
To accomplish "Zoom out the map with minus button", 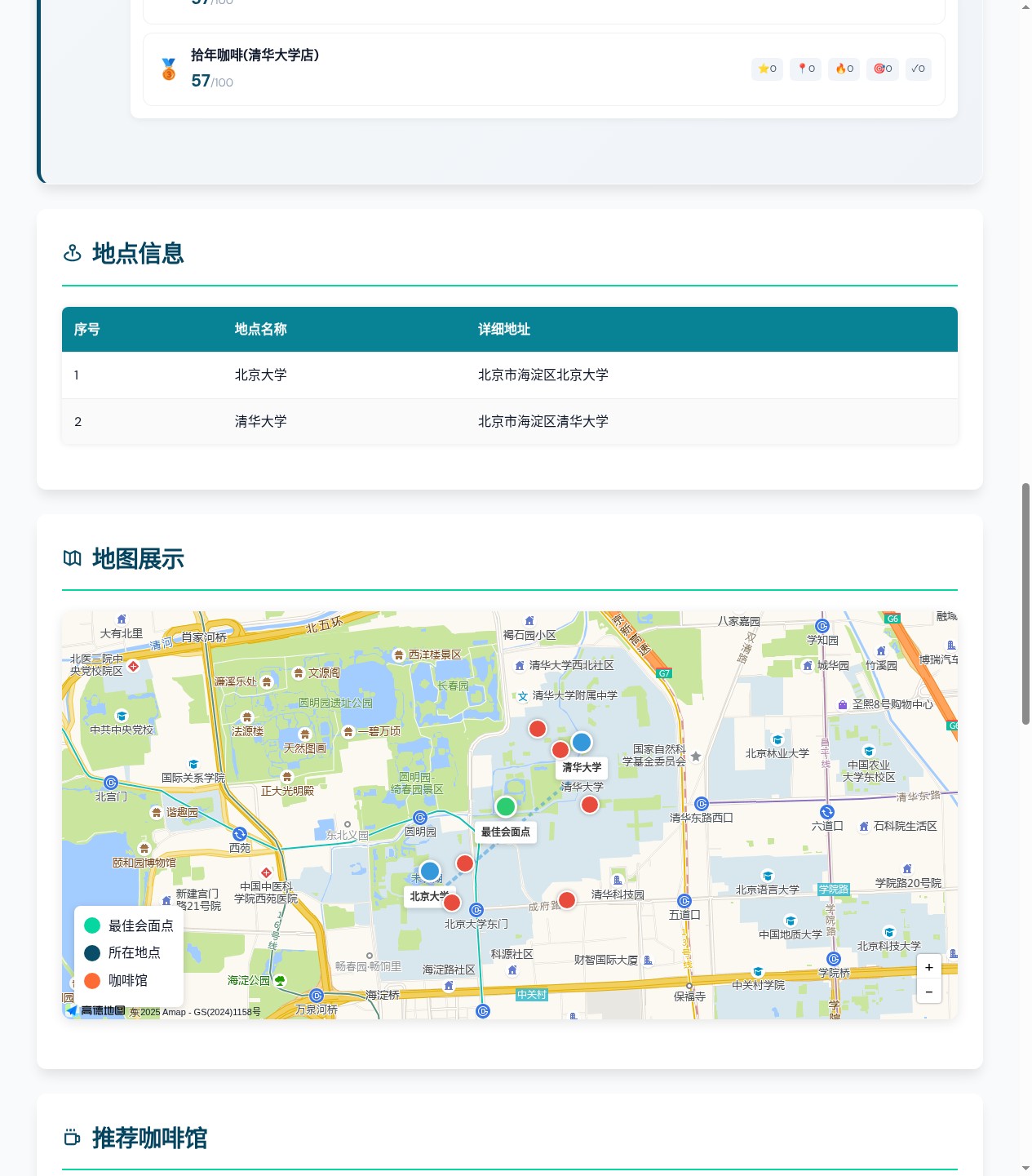I will [x=928, y=992].
